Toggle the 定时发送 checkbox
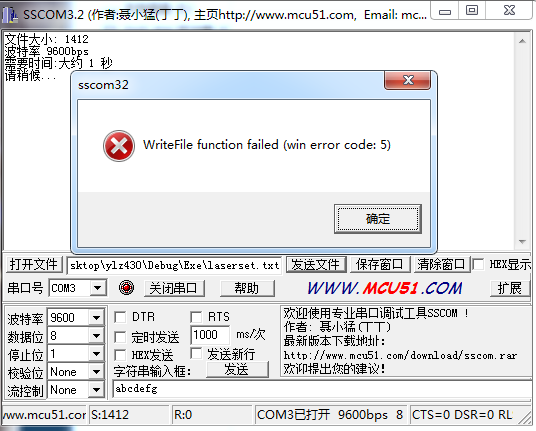 pyautogui.click(x=120, y=337)
